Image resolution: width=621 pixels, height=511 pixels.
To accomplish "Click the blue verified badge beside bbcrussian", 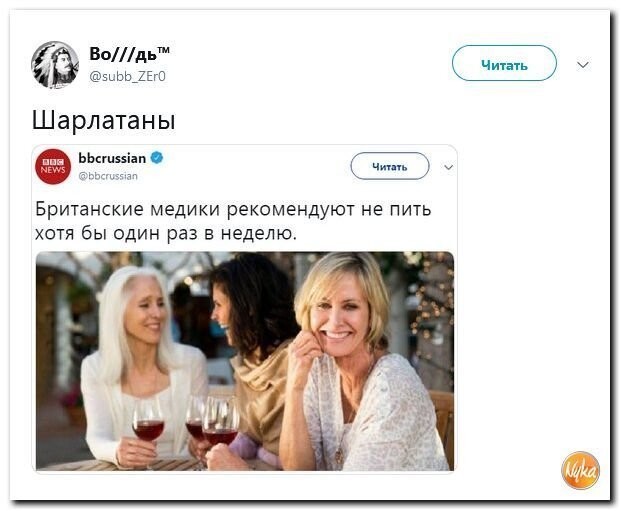I will (x=157, y=158).
